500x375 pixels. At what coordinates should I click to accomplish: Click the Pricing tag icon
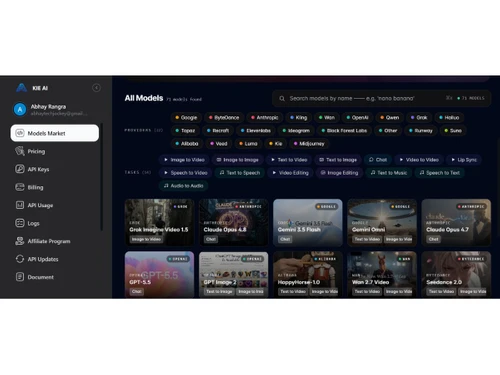coord(20,151)
